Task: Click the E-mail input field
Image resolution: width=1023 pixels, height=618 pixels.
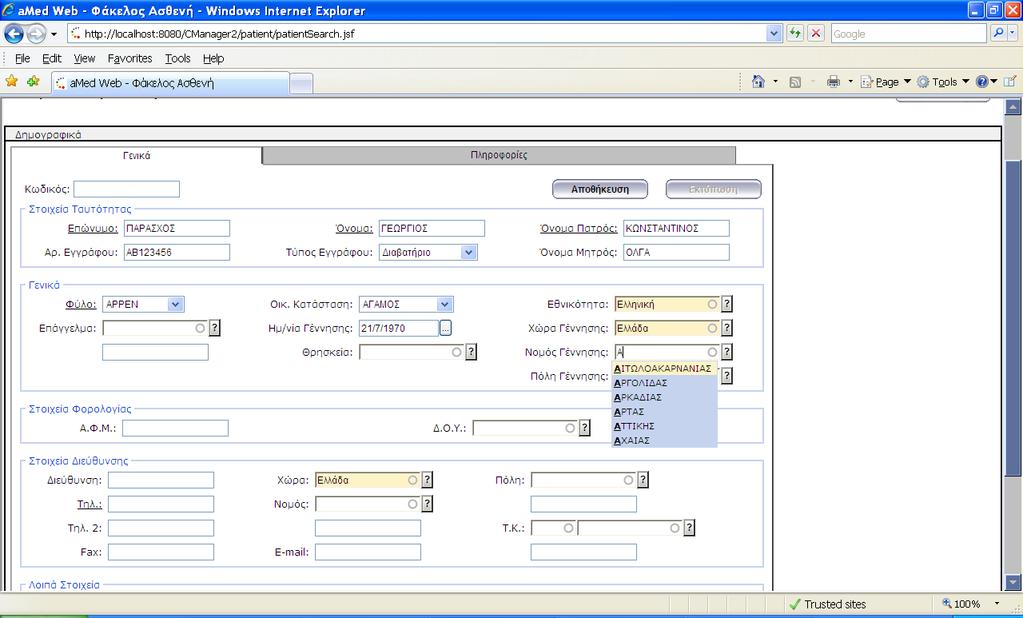Action: click(368, 552)
